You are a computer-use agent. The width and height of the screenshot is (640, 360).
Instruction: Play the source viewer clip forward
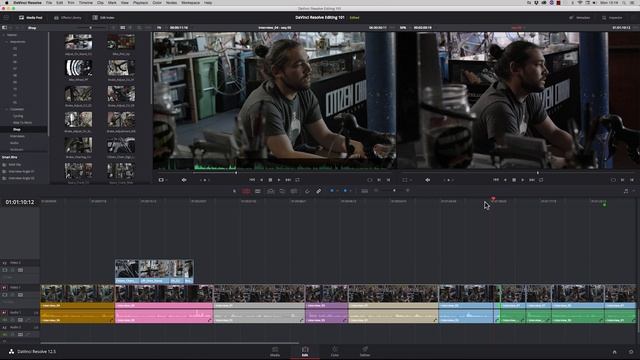point(279,180)
